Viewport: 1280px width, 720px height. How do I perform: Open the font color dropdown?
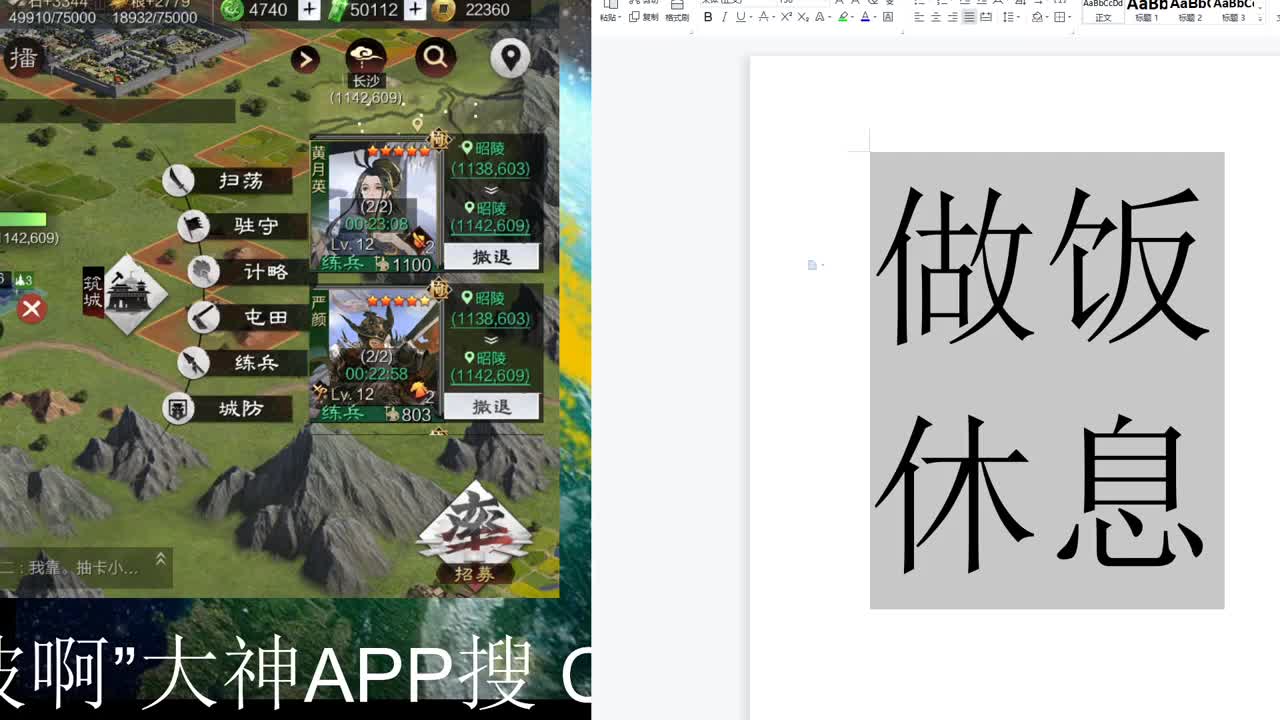pyautogui.click(x=875, y=17)
